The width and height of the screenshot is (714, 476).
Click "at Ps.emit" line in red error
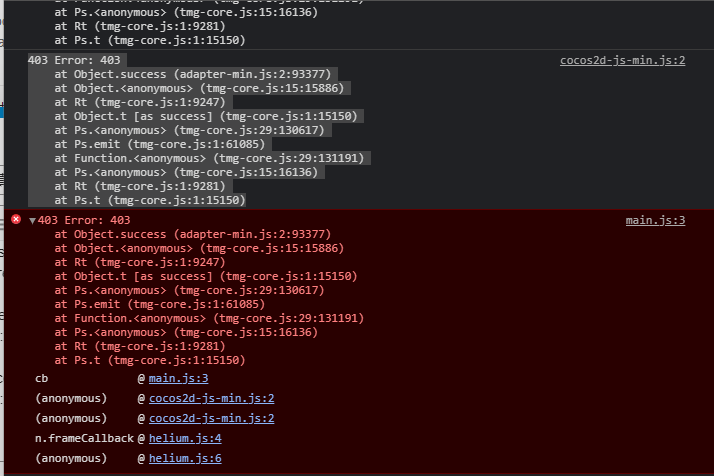pyautogui.click(x=159, y=304)
